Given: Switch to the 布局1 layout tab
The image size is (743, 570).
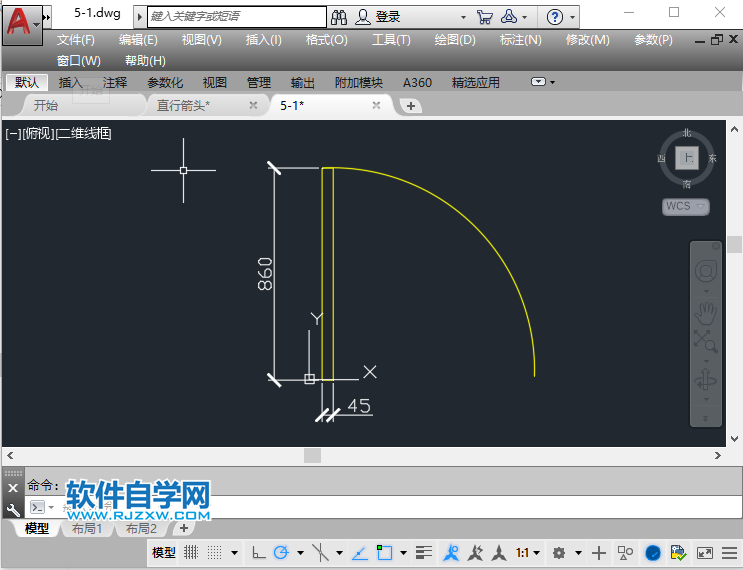Looking at the screenshot, I should (x=87, y=528).
